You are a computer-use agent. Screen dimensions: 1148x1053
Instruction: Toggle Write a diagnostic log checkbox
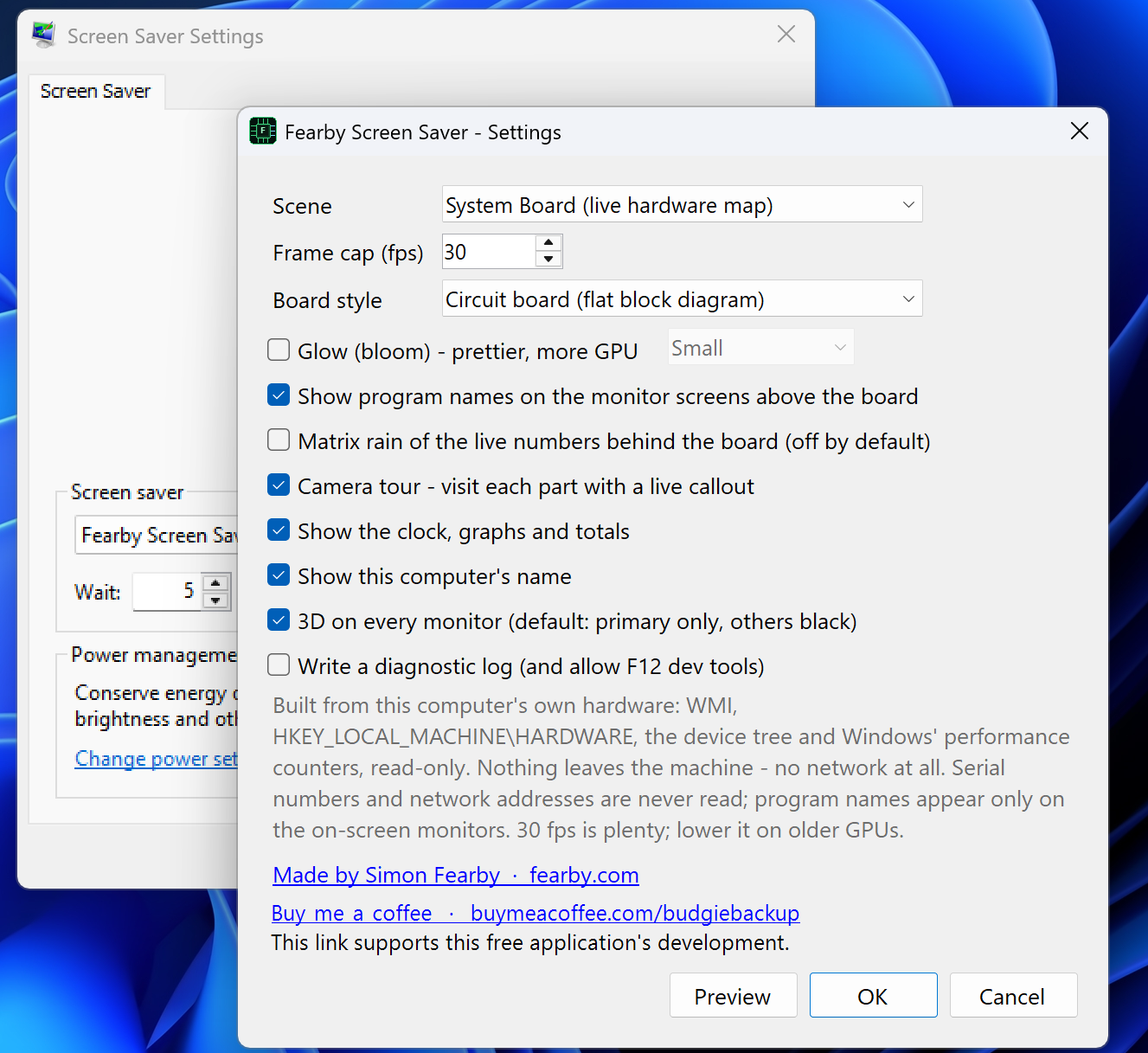pyautogui.click(x=279, y=665)
